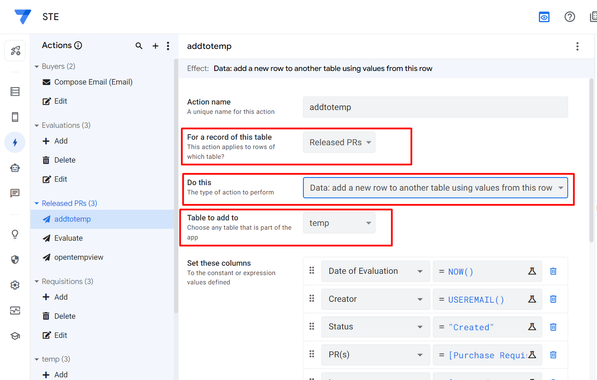Open the Views phone icon in sidebar
This screenshot has width=597, height=380.
(x=15, y=117)
